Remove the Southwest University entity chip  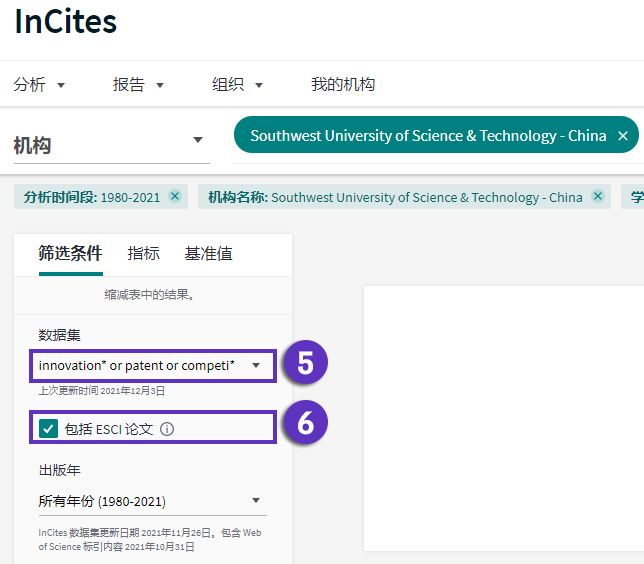click(x=622, y=136)
